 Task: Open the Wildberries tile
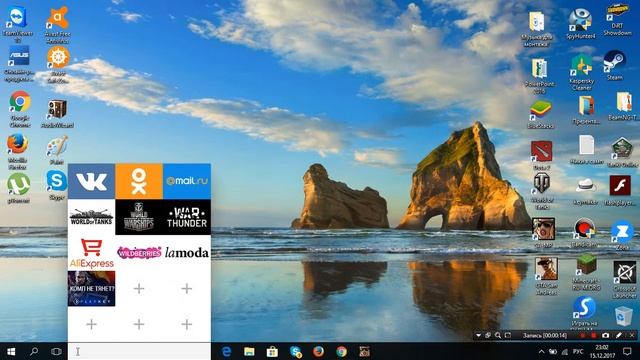pos(139,253)
